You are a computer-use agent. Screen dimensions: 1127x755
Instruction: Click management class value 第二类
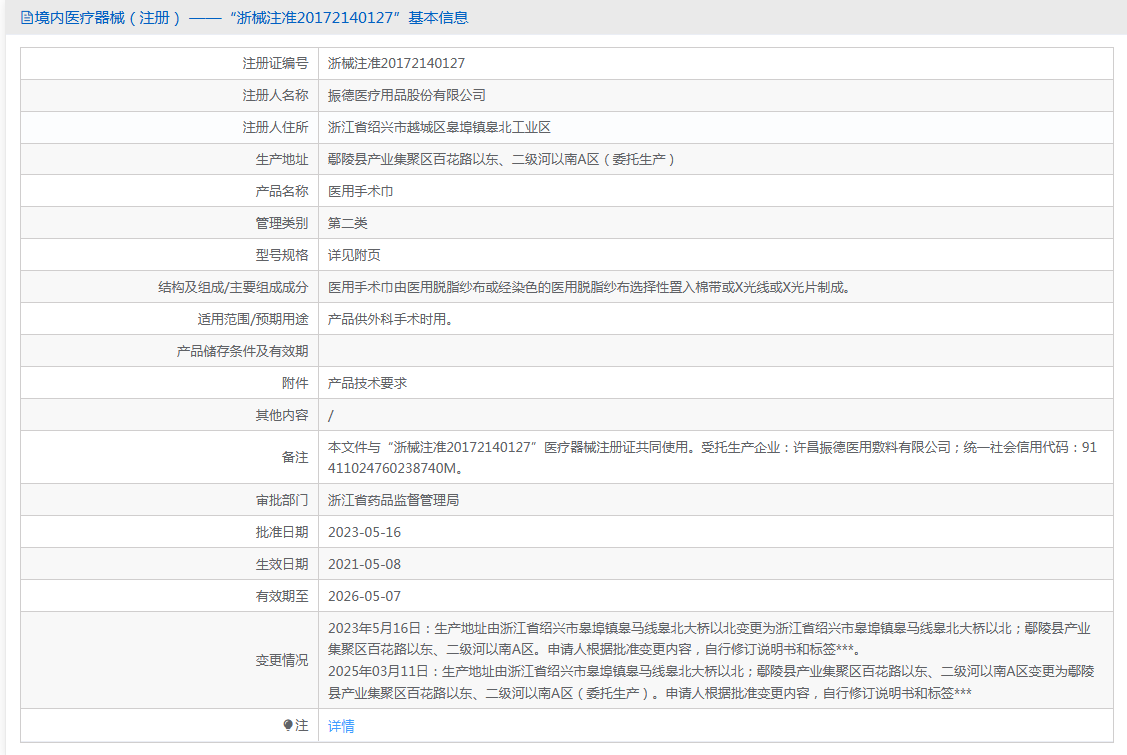click(348, 224)
